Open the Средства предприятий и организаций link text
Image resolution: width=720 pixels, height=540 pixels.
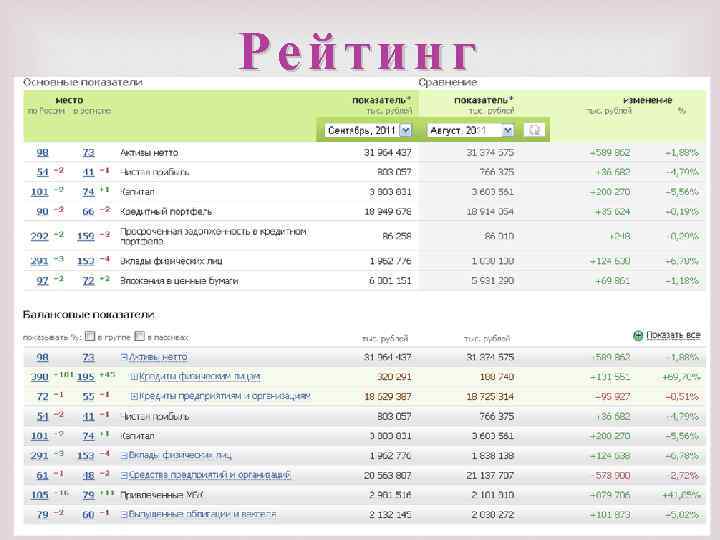210,475
